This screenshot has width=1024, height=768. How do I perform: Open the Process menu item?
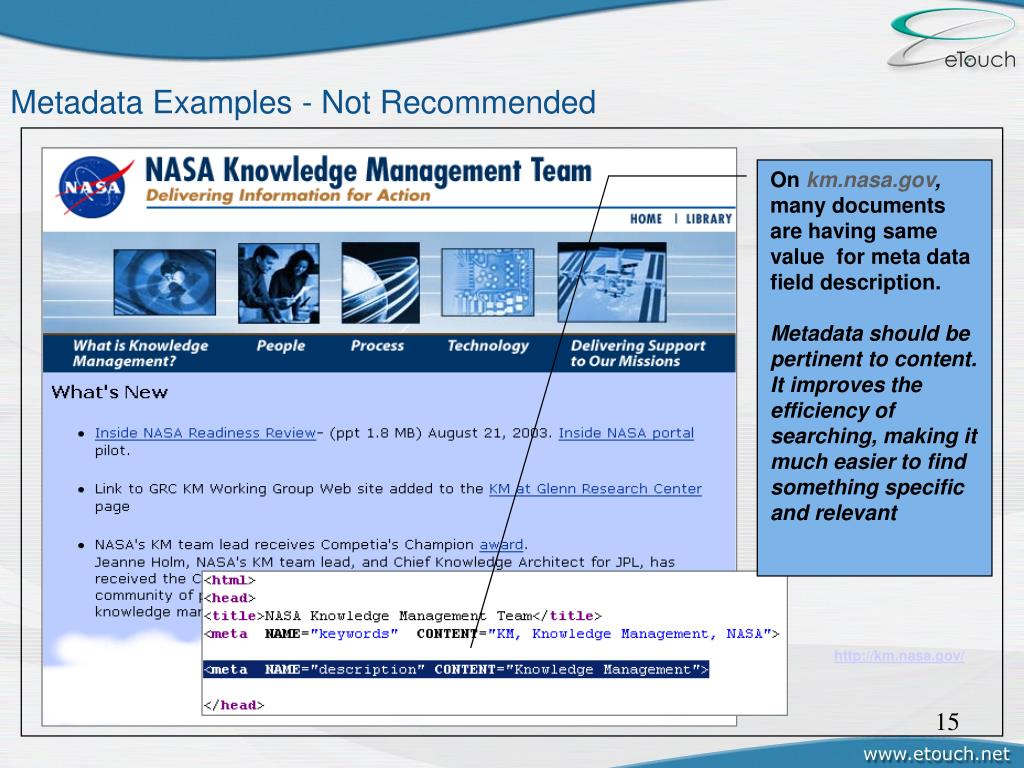[x=377, y=345]
